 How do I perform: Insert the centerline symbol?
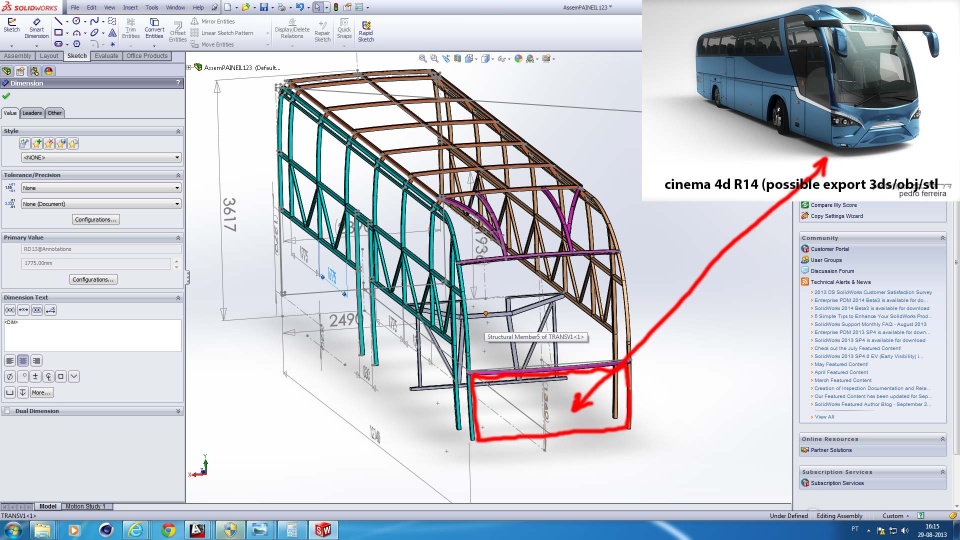[48, 377]
